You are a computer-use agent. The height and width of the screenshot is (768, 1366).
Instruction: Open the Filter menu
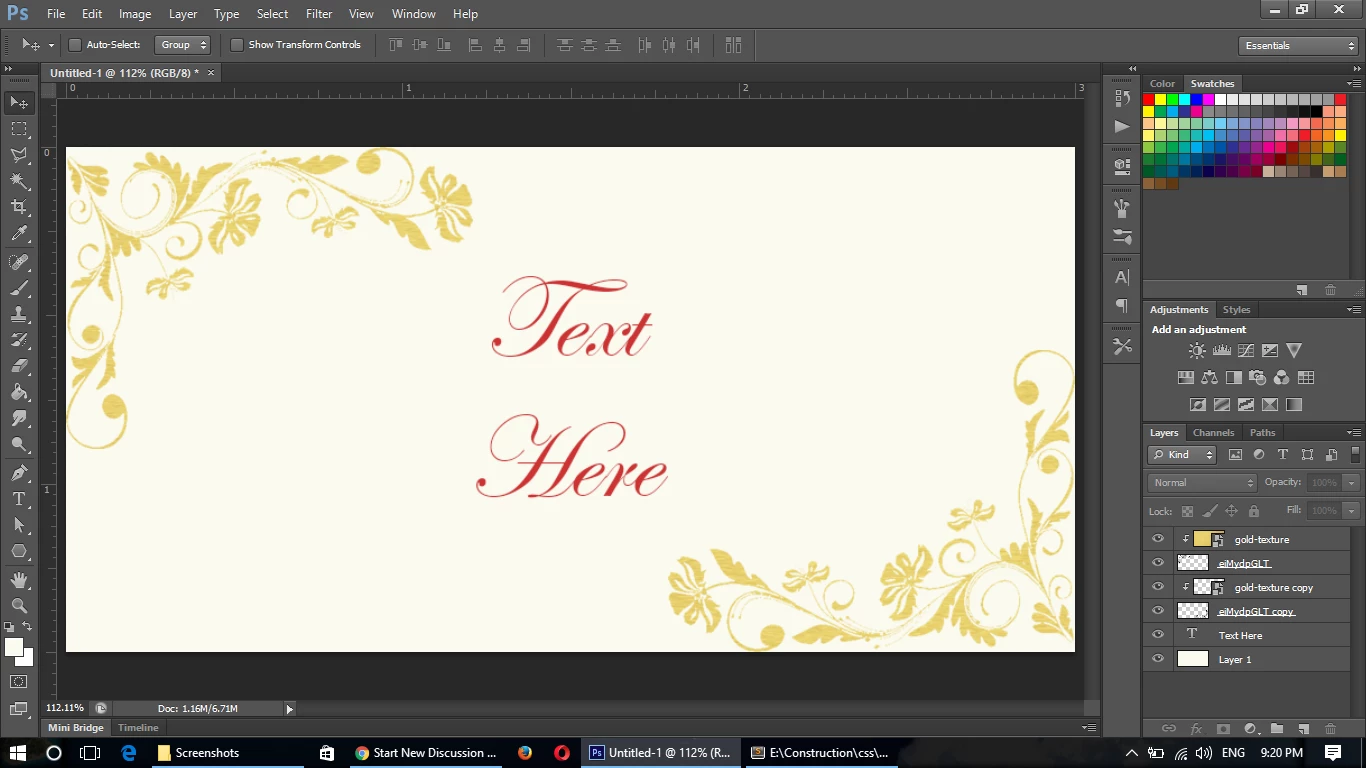(x=319, y=14)
